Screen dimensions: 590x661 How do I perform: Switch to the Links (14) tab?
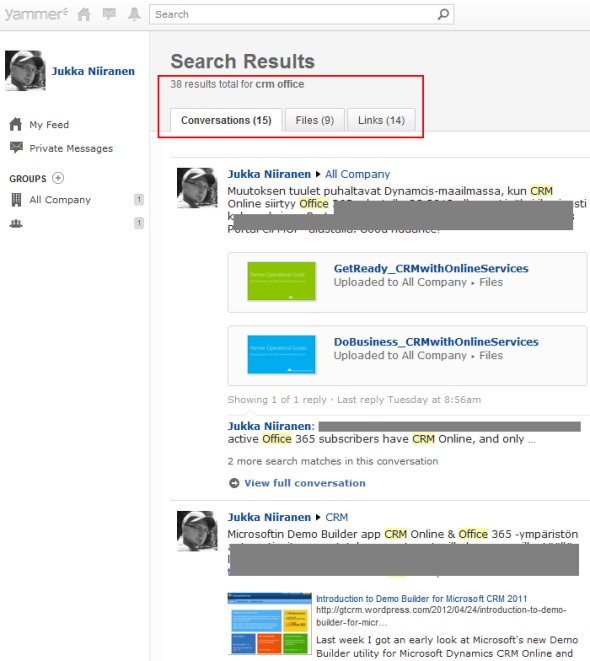point(381,120)
